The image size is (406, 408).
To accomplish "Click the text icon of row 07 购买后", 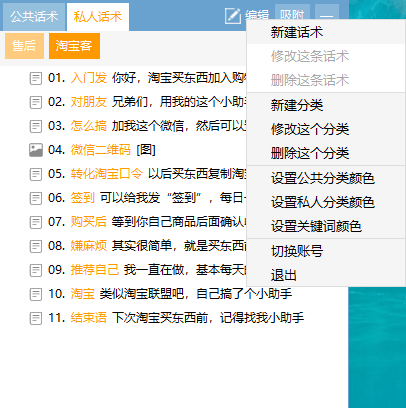I will [x=36, y=222].
